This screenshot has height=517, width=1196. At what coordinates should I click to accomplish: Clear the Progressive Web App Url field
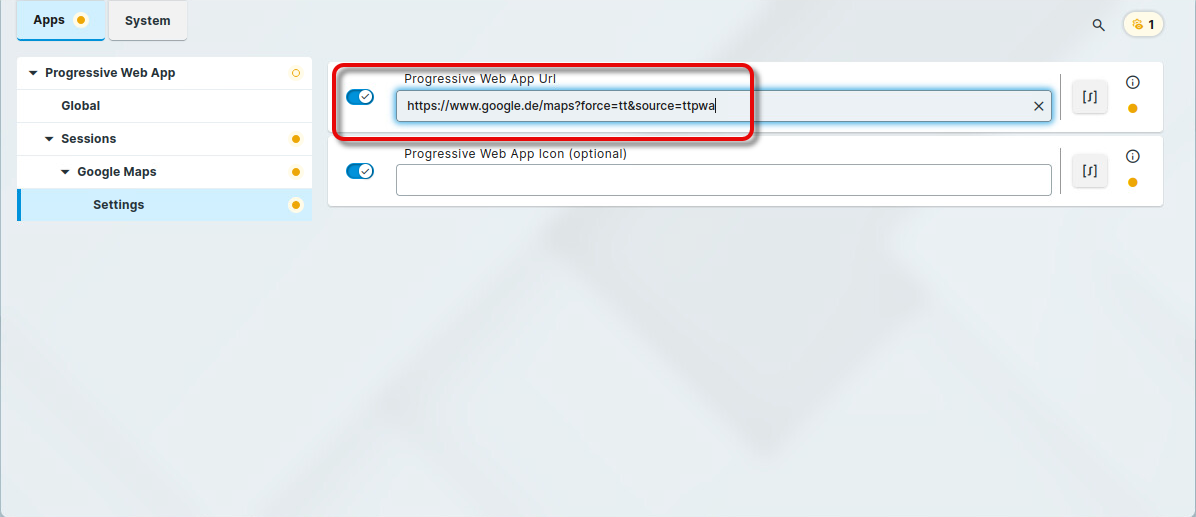point(1038,106)
